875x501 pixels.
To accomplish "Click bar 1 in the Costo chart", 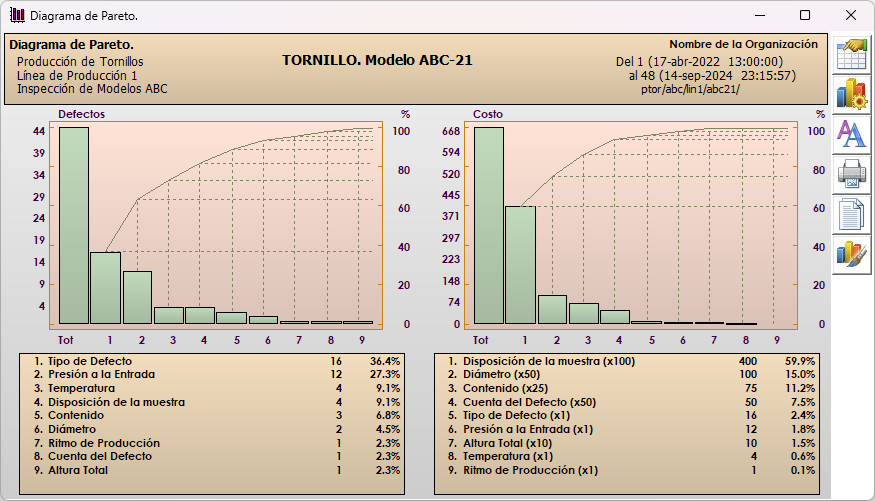I will pyautogui.click(x=520, y=265).
